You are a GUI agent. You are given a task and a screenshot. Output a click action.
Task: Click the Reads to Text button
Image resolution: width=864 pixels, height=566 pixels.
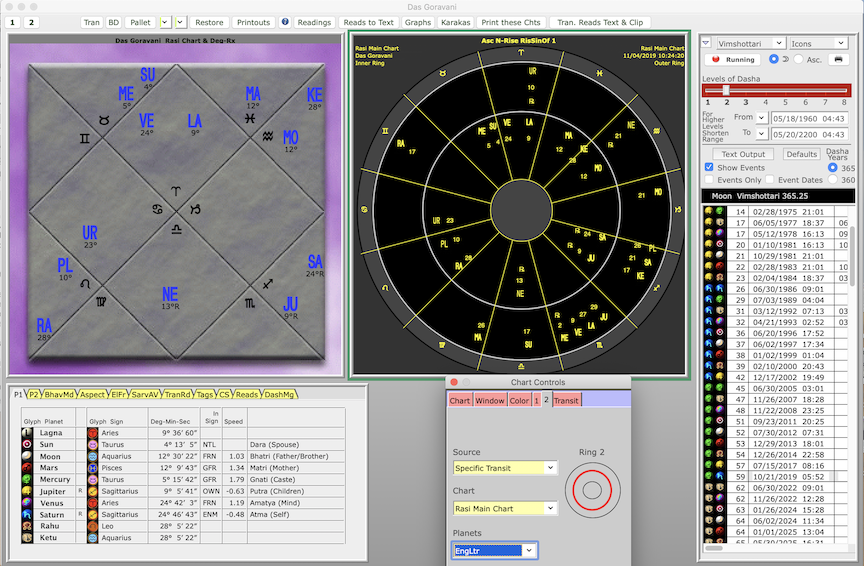click(368, 22)
